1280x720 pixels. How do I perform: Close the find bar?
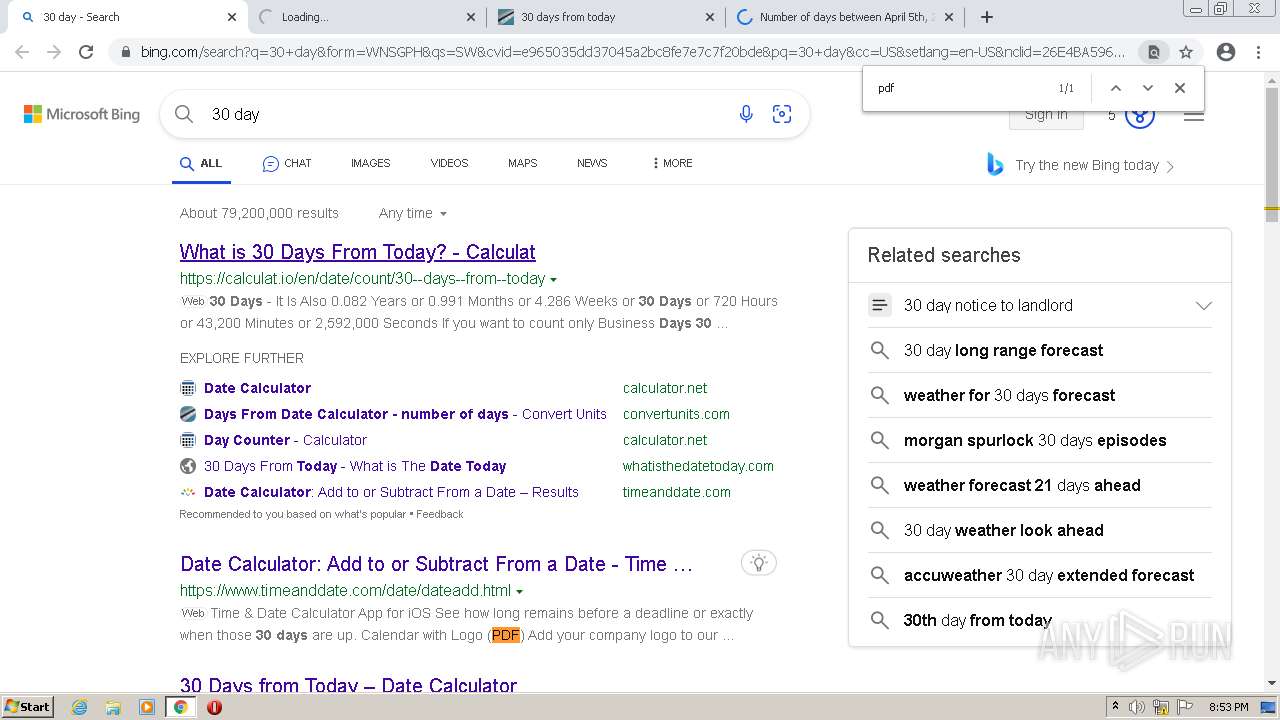(1180, 88)
